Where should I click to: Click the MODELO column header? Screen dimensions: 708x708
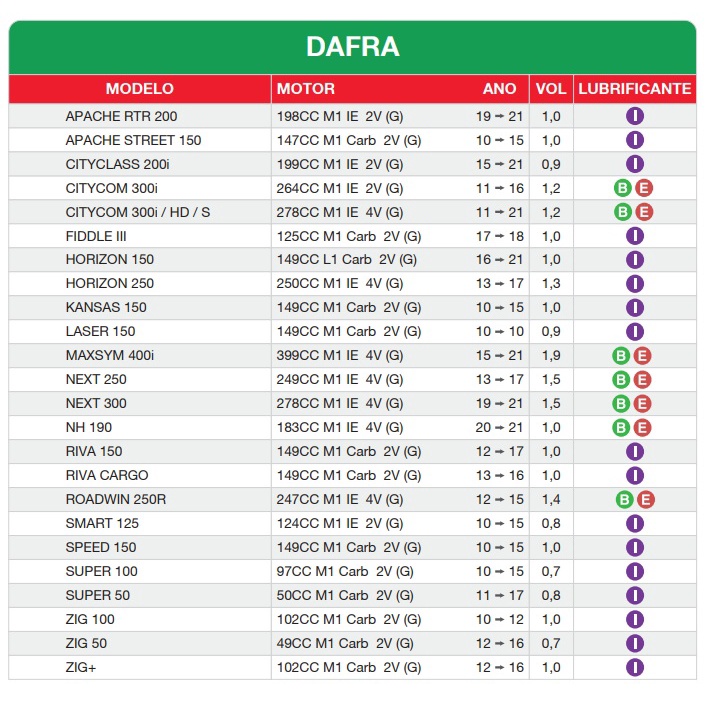click(140, 89)
